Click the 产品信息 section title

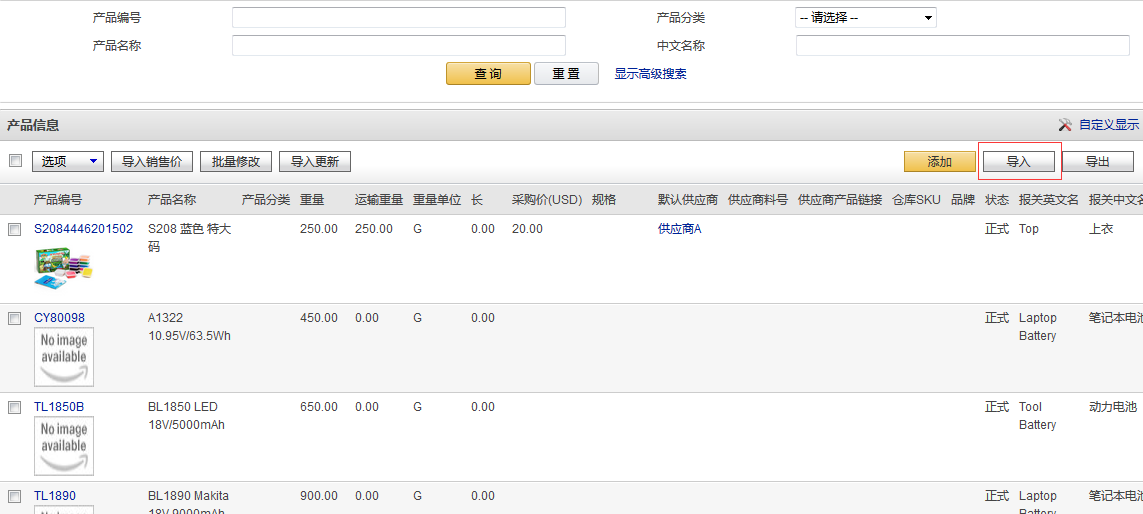click(34, 125)
